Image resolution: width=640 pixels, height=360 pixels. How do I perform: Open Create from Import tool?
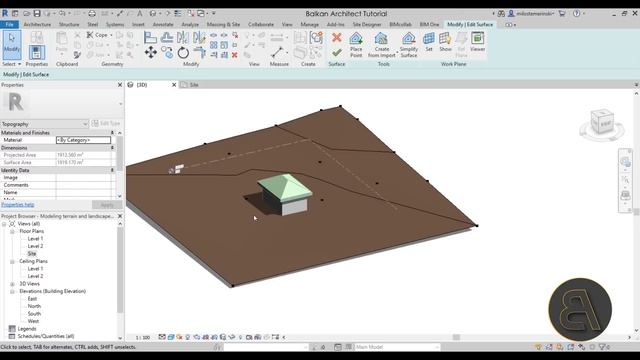[381, 44]
